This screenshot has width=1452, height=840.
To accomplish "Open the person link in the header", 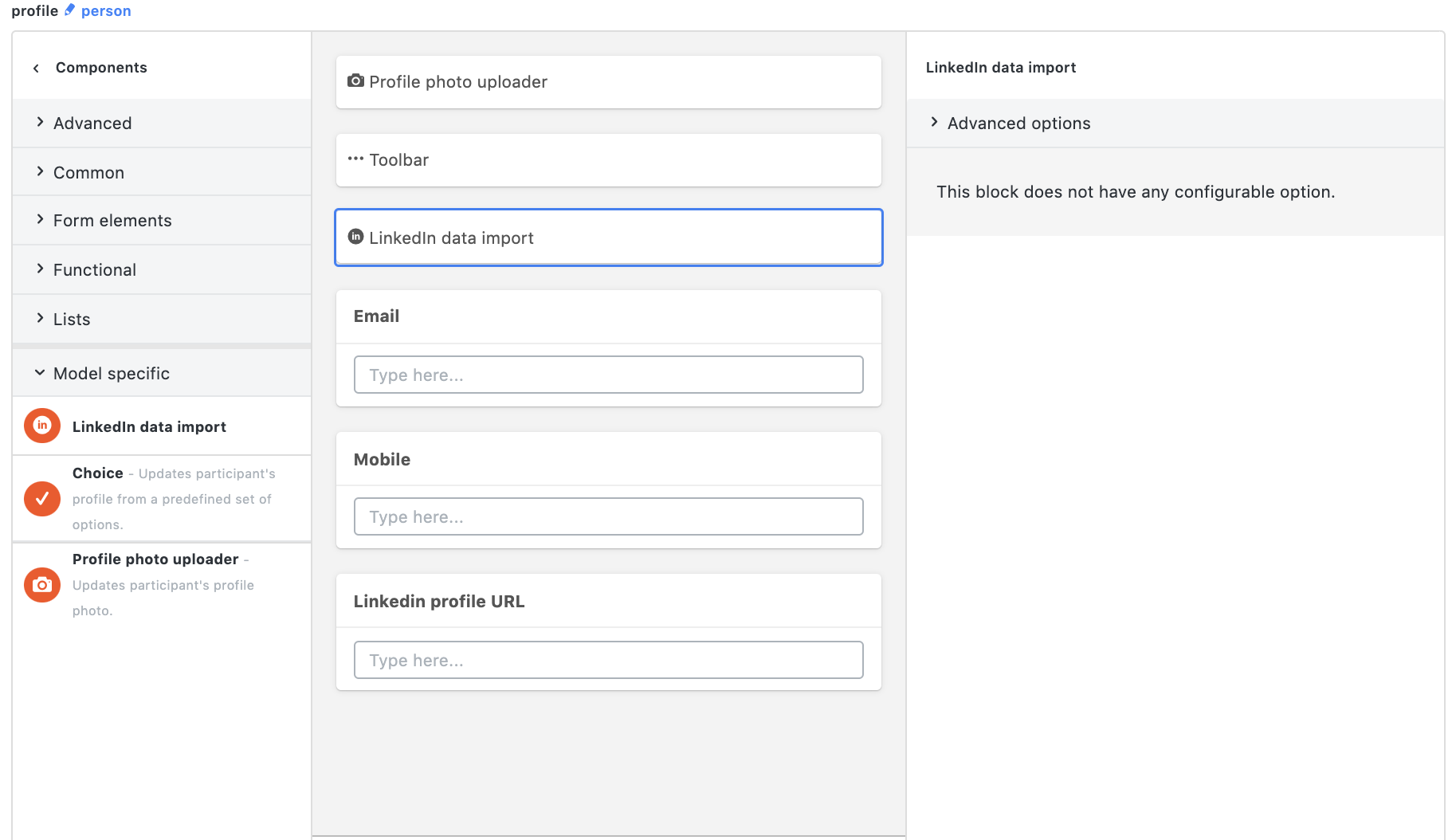I will click(108, 10).
